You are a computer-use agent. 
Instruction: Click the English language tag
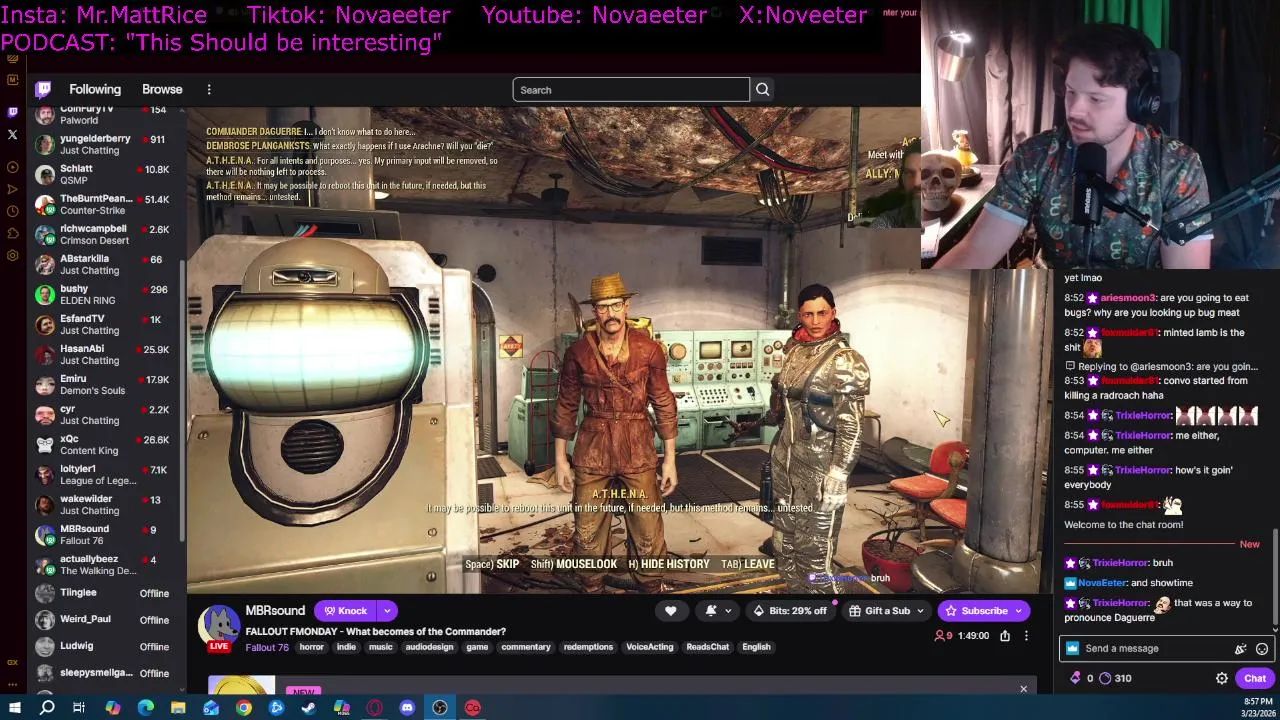756,647
